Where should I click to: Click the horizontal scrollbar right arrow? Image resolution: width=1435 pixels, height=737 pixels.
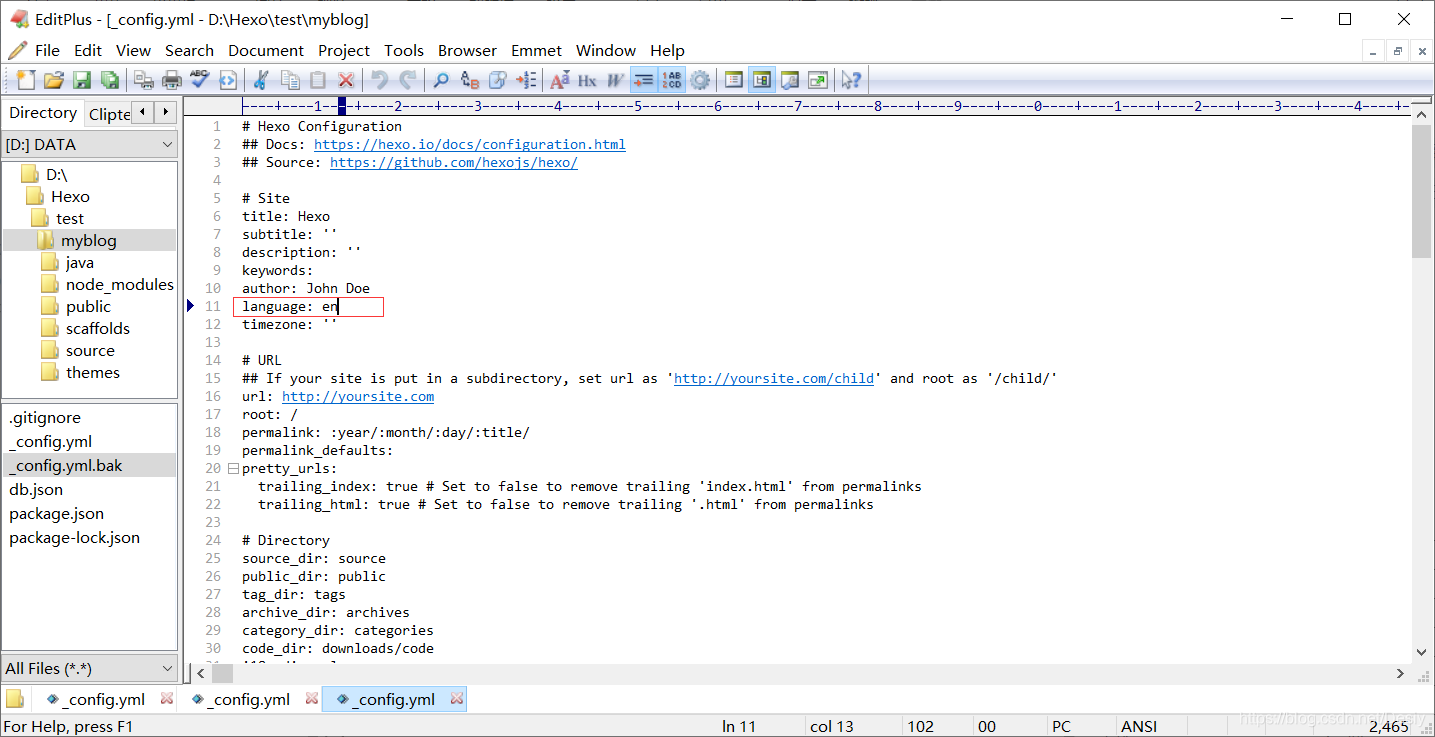tap(1400, 674)
